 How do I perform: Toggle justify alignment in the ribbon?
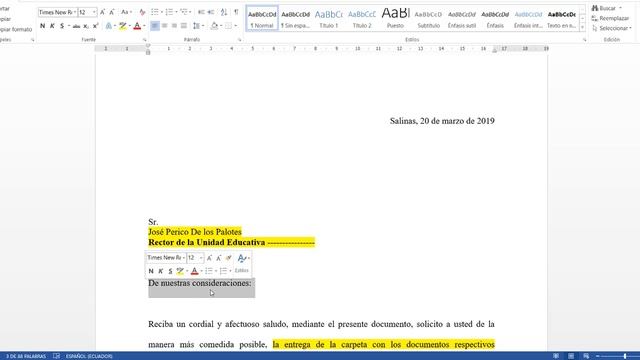pos(184,26)
